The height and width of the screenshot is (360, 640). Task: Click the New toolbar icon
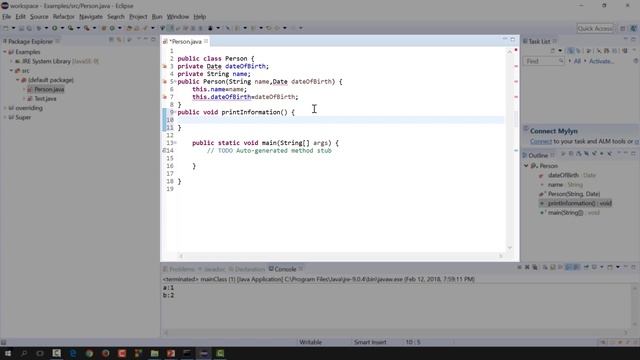point(6,28)
